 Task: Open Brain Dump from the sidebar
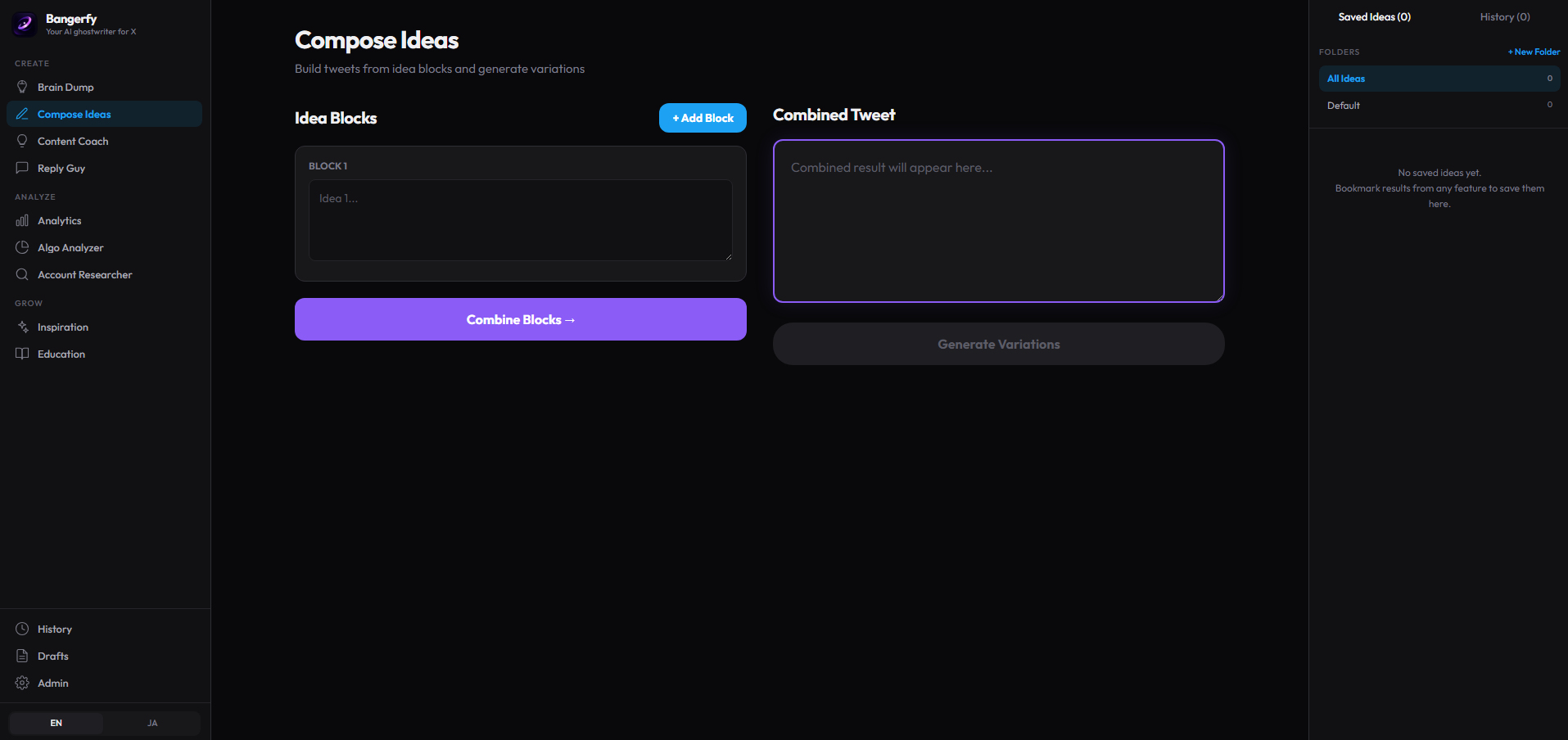[x=66, y=87]
